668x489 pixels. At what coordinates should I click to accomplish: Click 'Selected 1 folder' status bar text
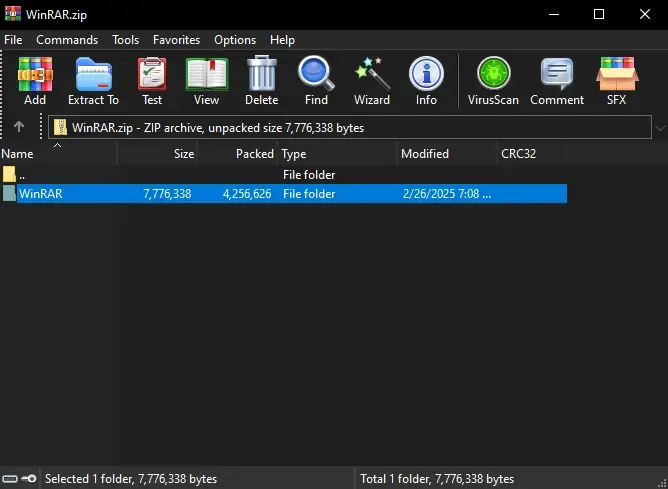(x=131, y=479)
